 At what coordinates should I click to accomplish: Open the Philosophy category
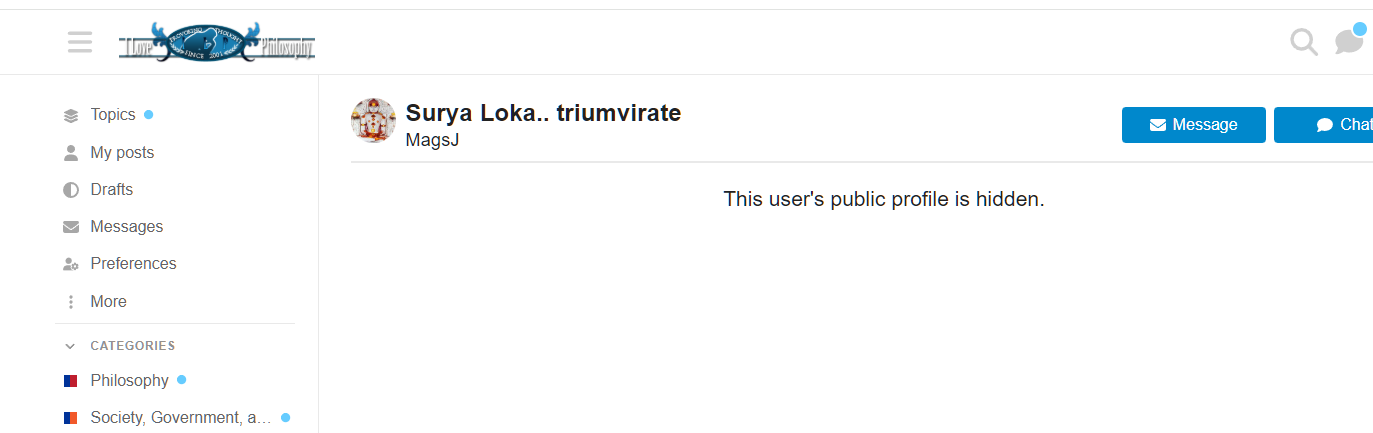click(x=129, y=380)
